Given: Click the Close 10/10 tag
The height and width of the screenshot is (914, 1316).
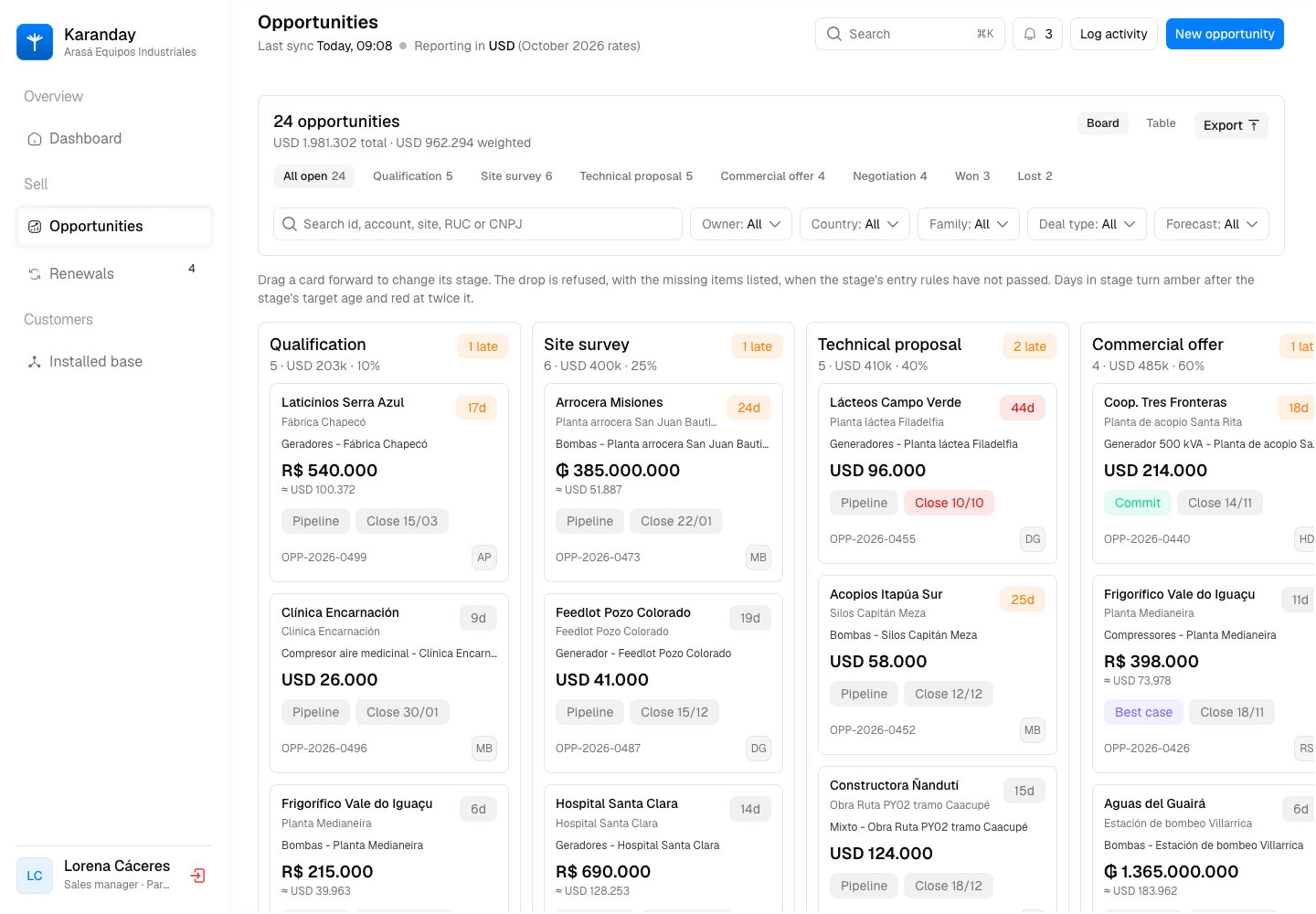Looking at the screenshot, I should click(949, 503).
